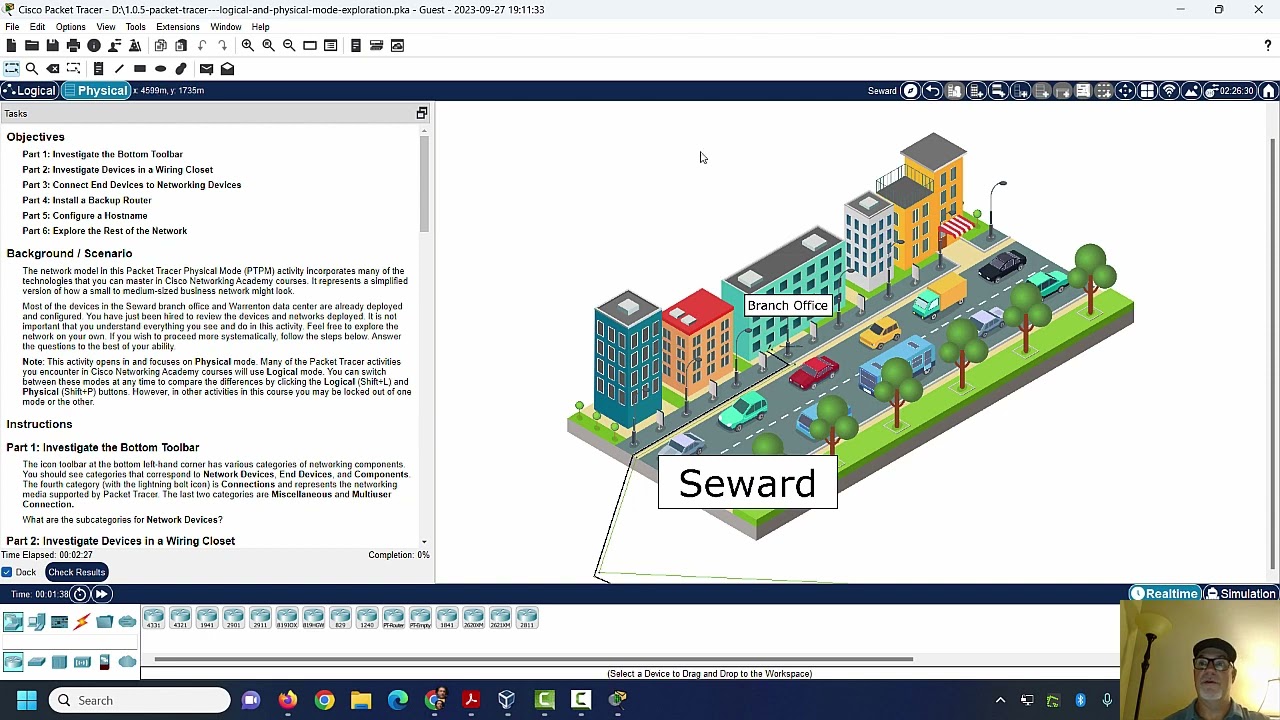Open the context help question mark
The image size is (1280, 720).
1268,46
